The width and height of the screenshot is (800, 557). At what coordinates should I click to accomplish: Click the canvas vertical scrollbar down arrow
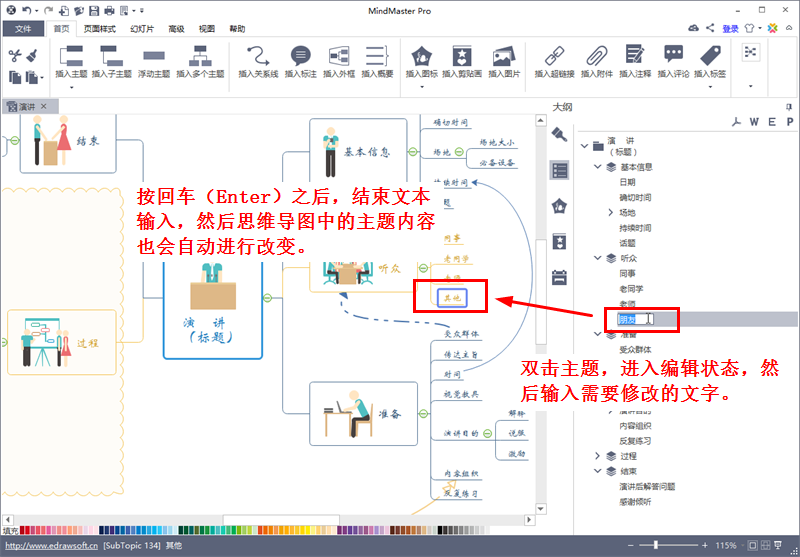pos(541,509)
